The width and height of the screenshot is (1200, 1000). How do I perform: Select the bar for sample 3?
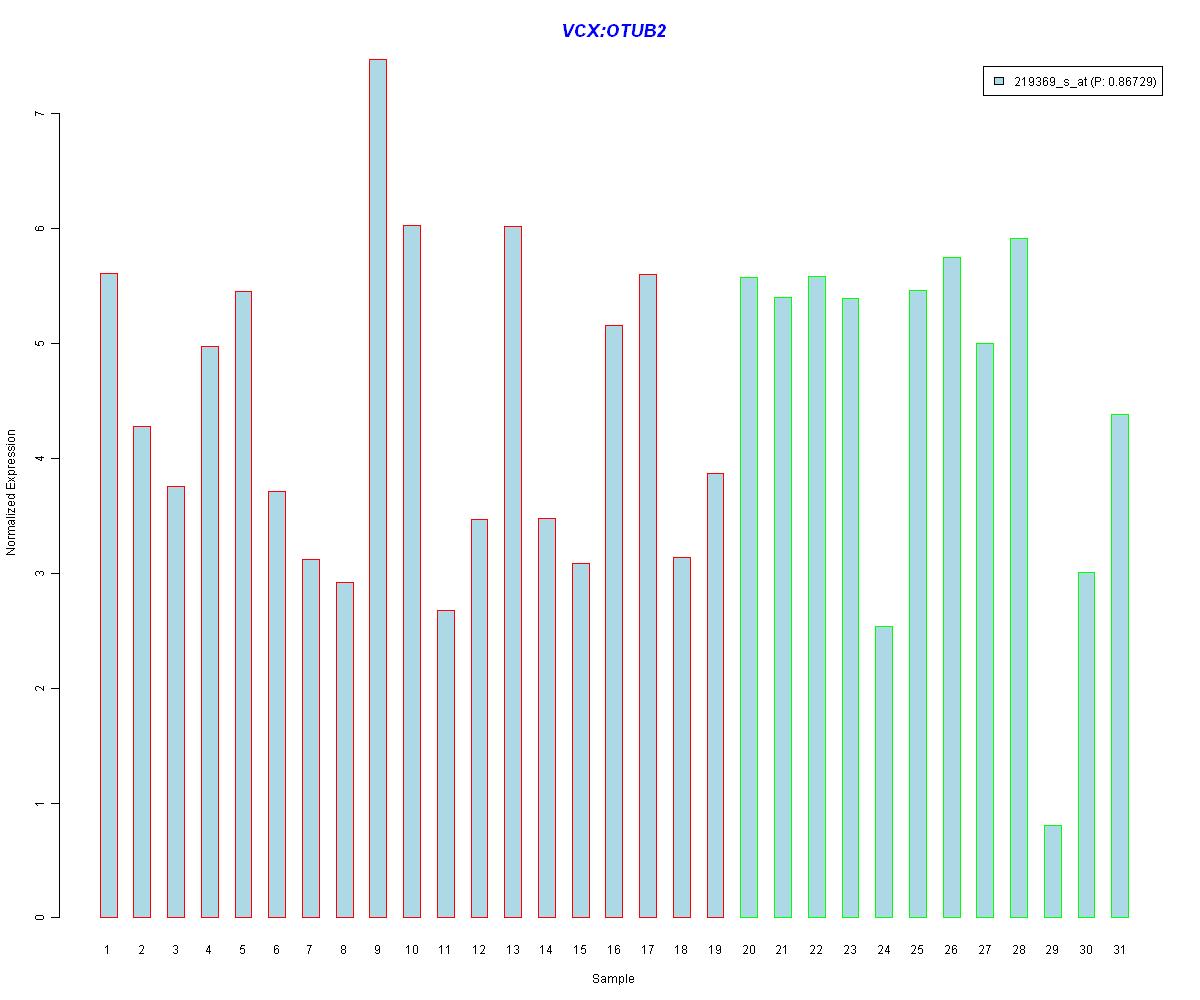176,702
